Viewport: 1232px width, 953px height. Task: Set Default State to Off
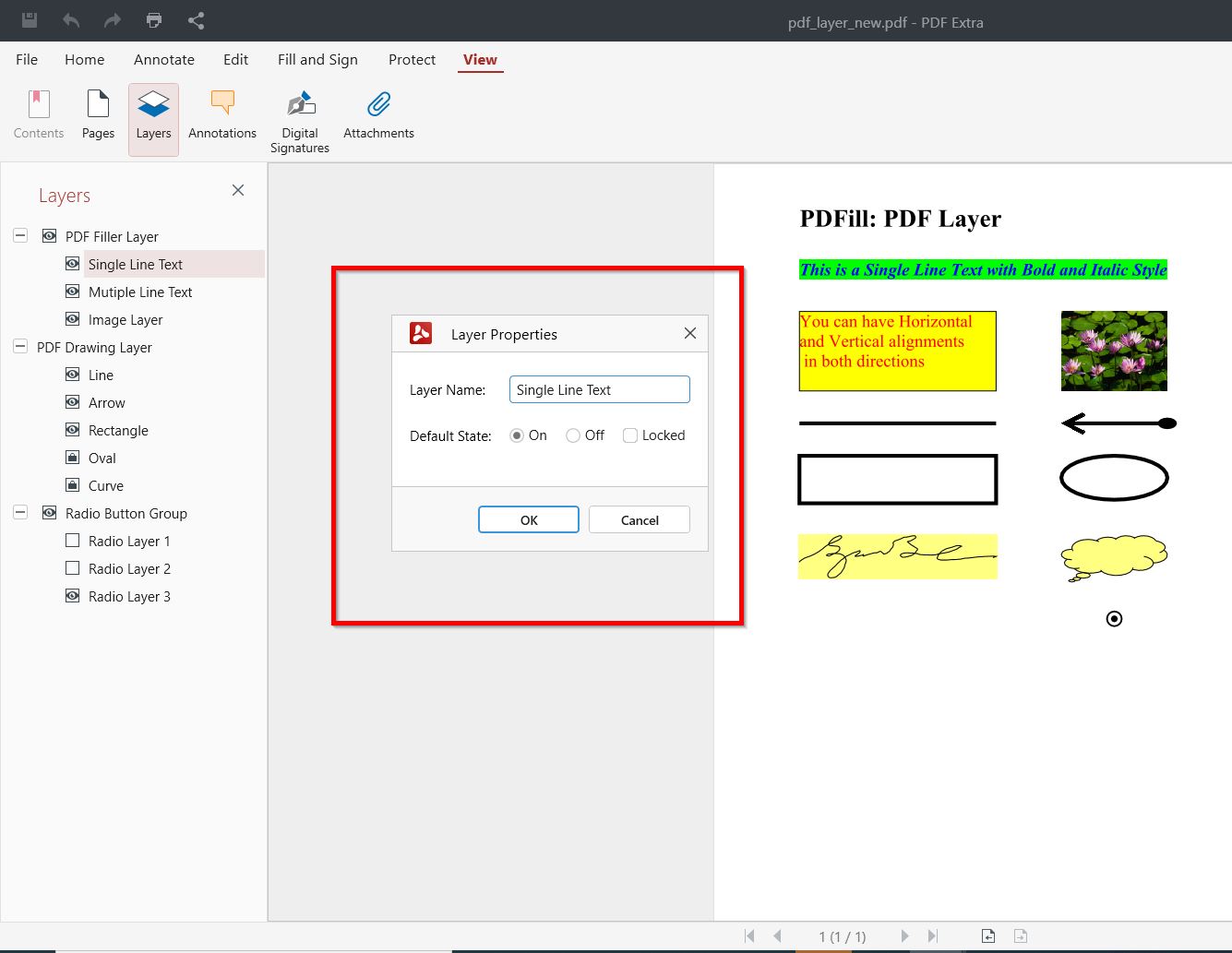tap(572, 435)
